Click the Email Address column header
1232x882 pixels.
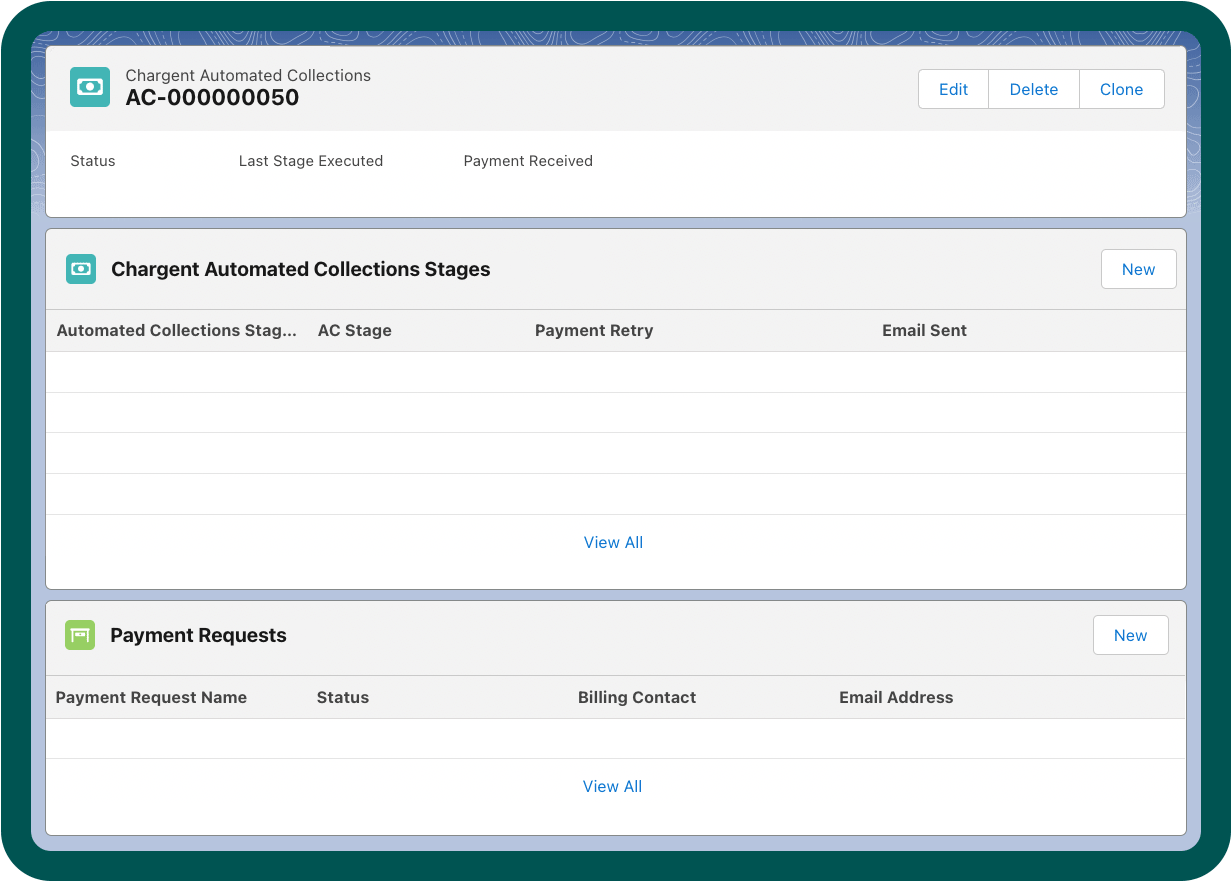[x=896, y=697]
